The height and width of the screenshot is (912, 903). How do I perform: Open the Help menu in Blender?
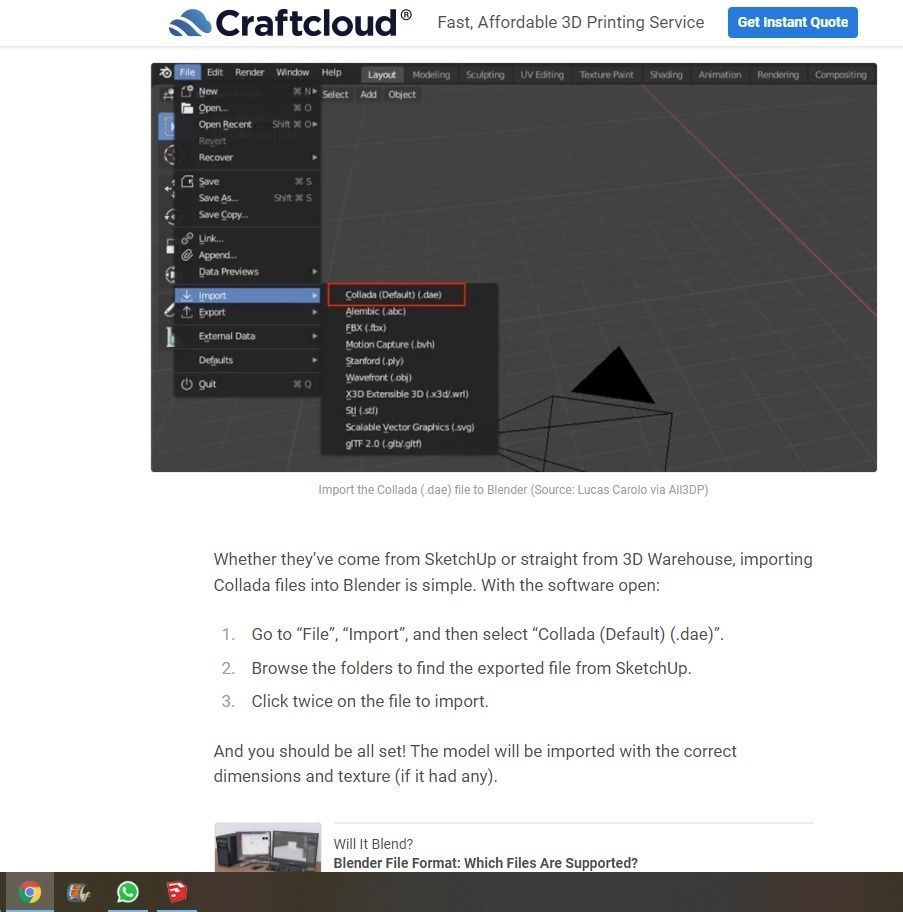[331, 72]
